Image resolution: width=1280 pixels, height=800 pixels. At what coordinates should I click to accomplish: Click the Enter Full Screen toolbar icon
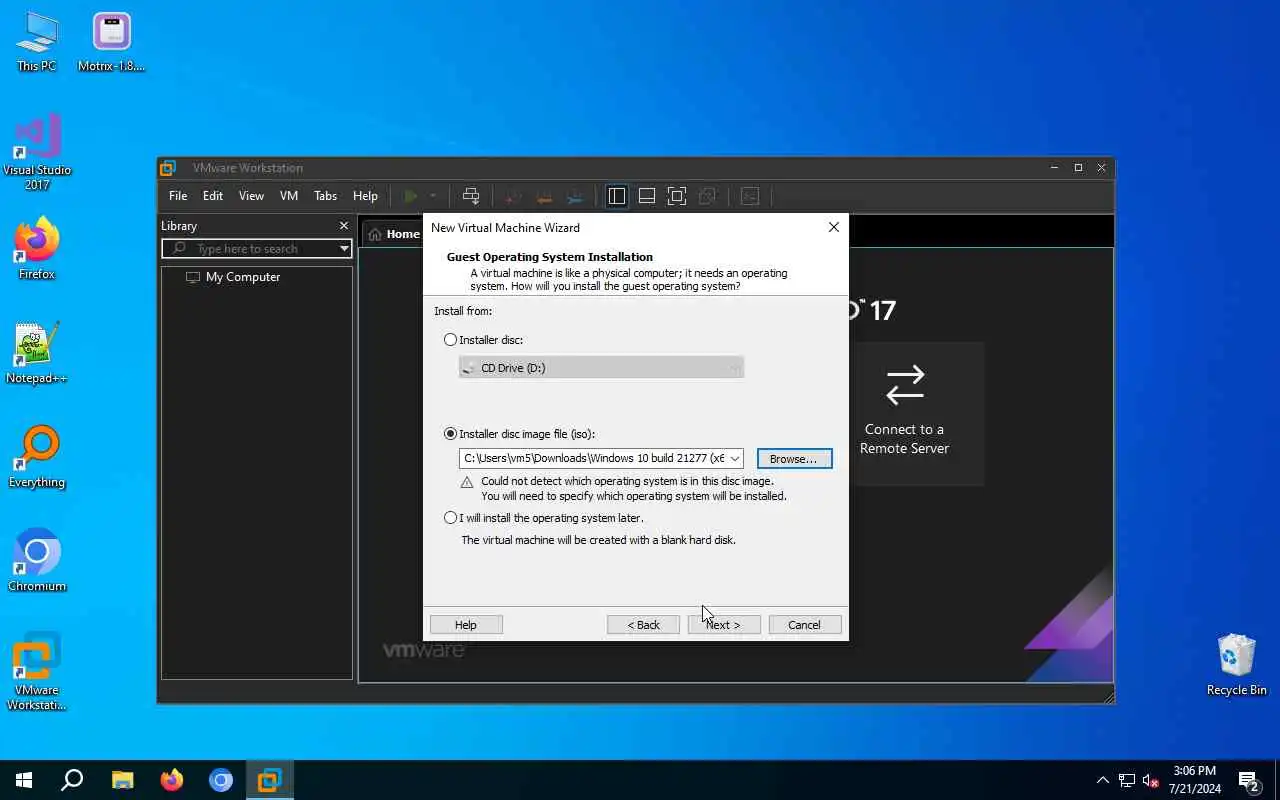click(677, 196)
